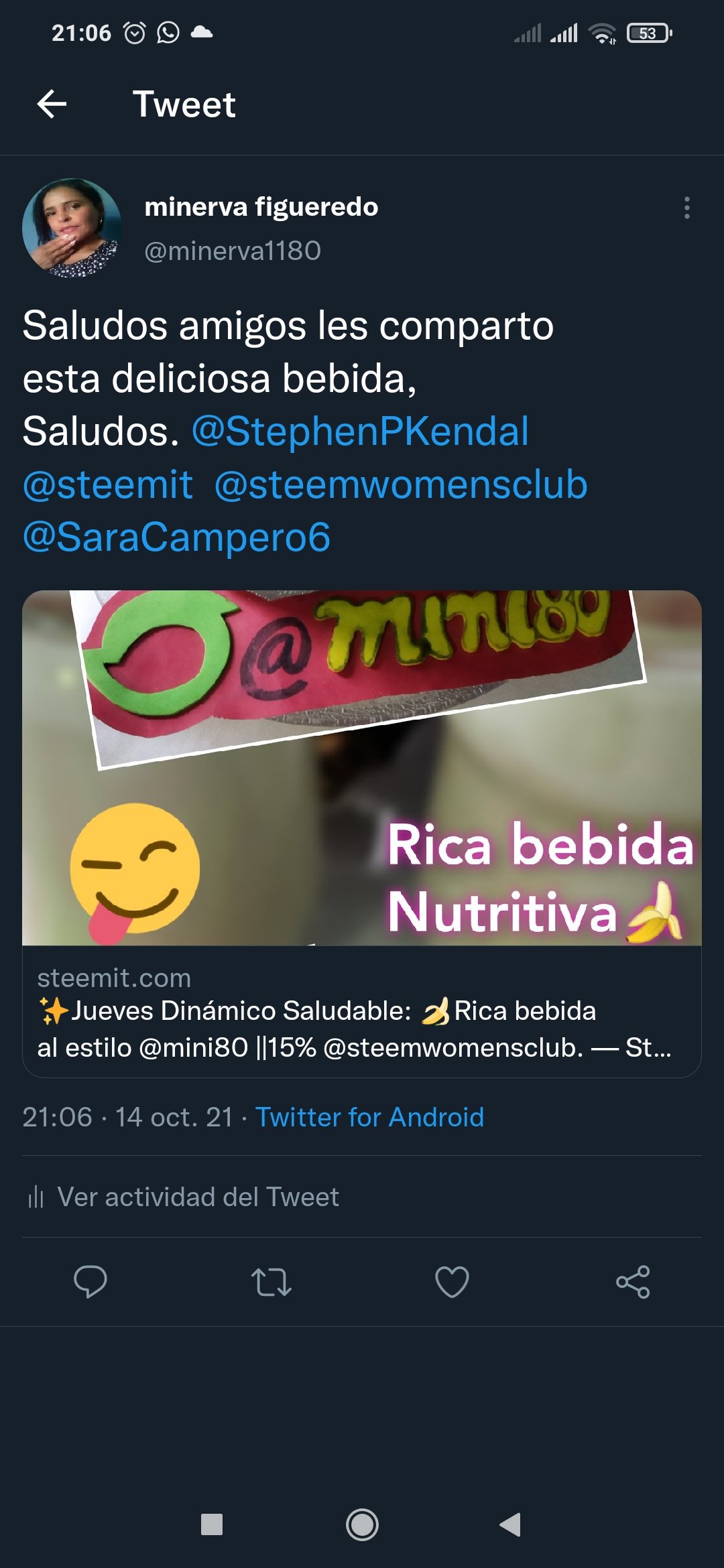The height and width of the screenshot is (1568, 724).
Task: Open the @StephenPKendal mention
Action: coord(360,431)
